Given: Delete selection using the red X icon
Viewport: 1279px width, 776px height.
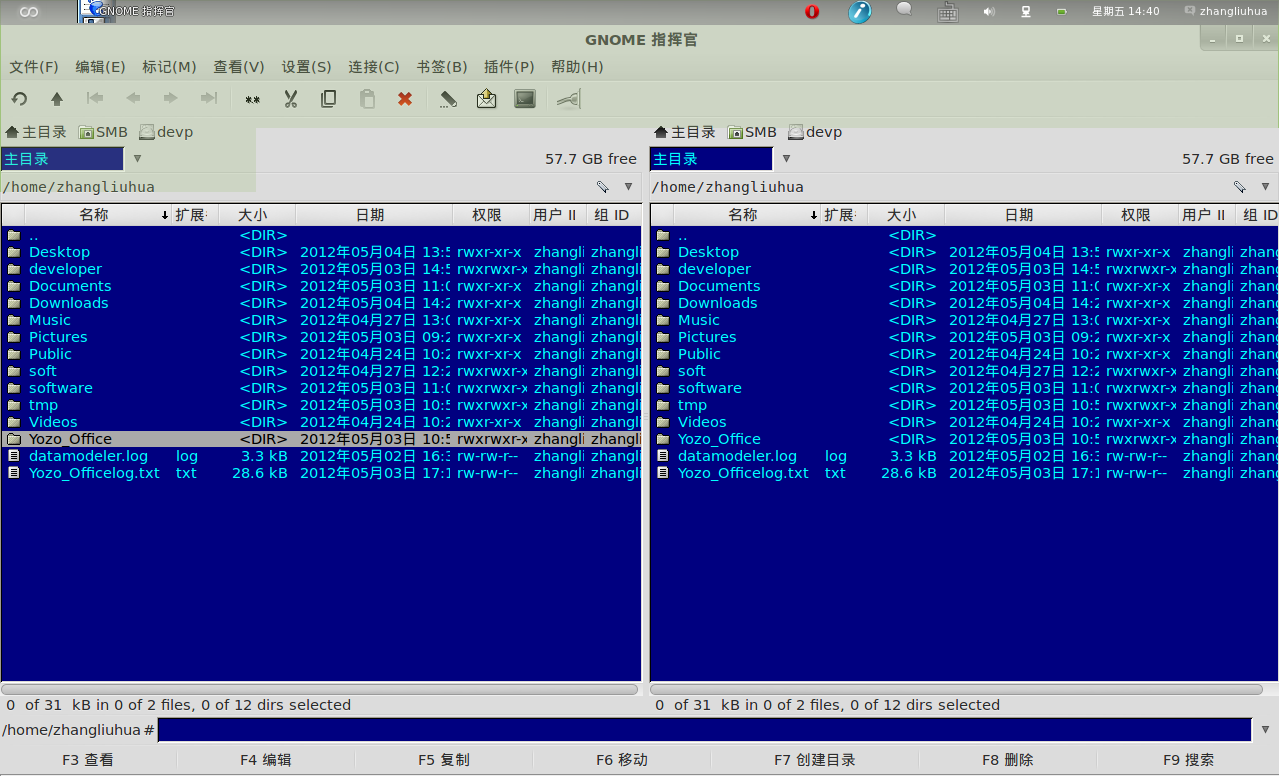Looking at the screenshot, I should (404, 99).
